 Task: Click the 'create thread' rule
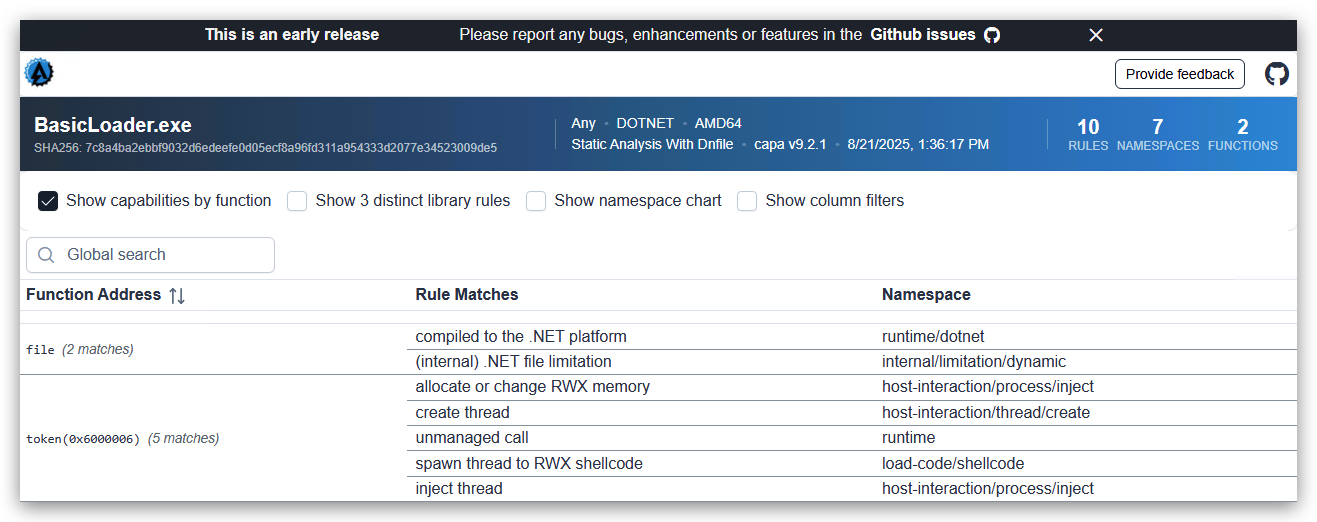[x=463, y=413]
